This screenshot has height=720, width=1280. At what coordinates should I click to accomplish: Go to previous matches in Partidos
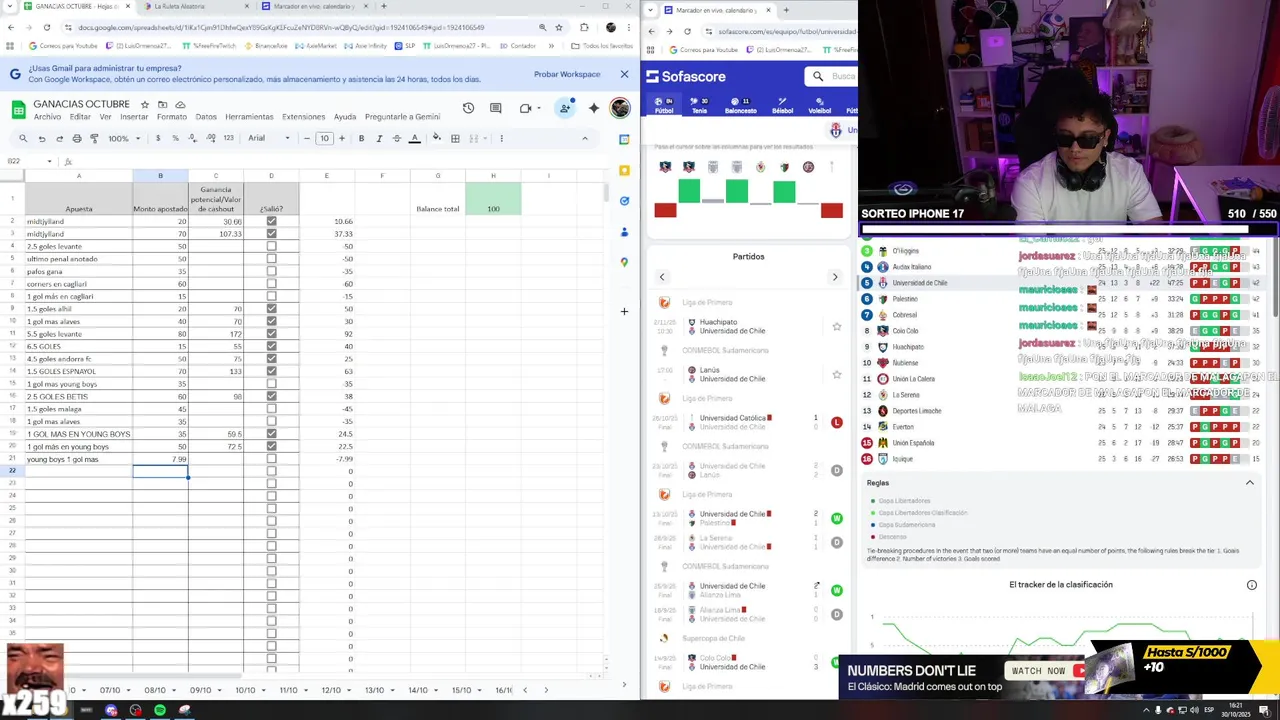click(x=661, y=277)
